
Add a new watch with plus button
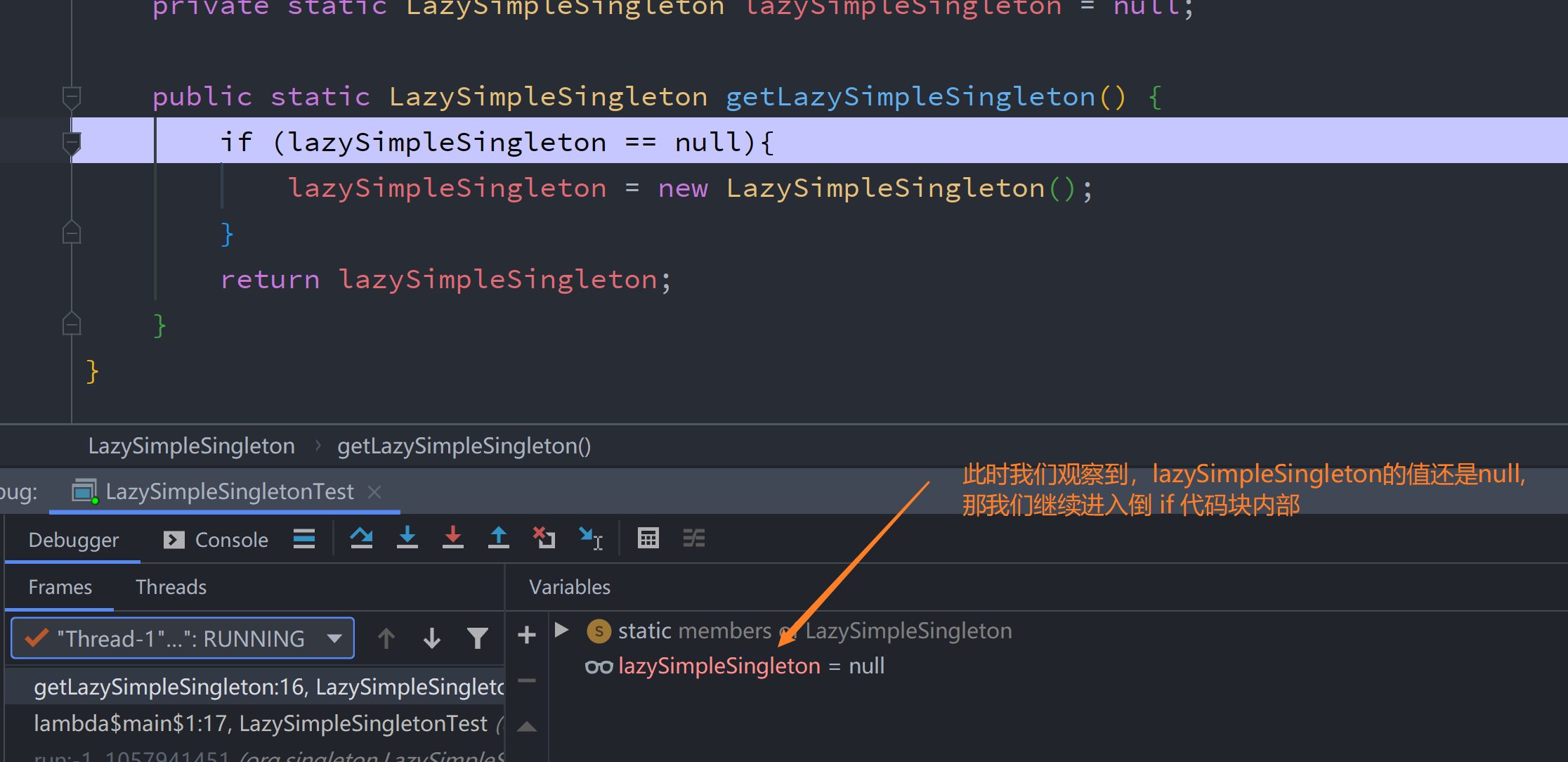pos(527,635)
